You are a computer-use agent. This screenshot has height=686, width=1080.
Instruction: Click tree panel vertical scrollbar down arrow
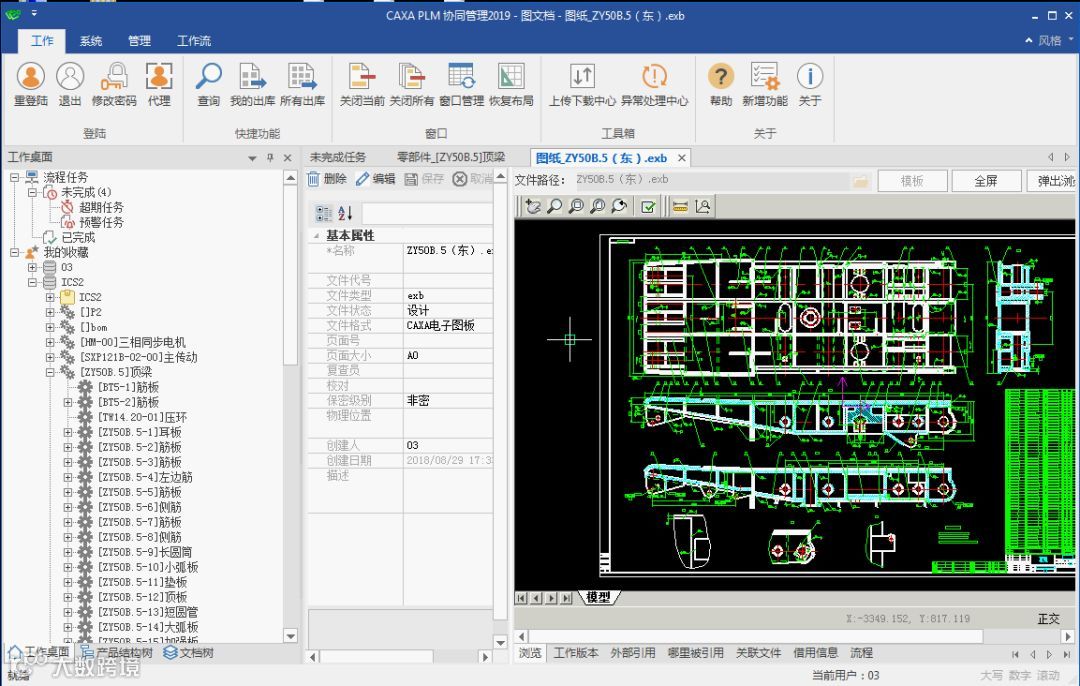tap(290, 636)
